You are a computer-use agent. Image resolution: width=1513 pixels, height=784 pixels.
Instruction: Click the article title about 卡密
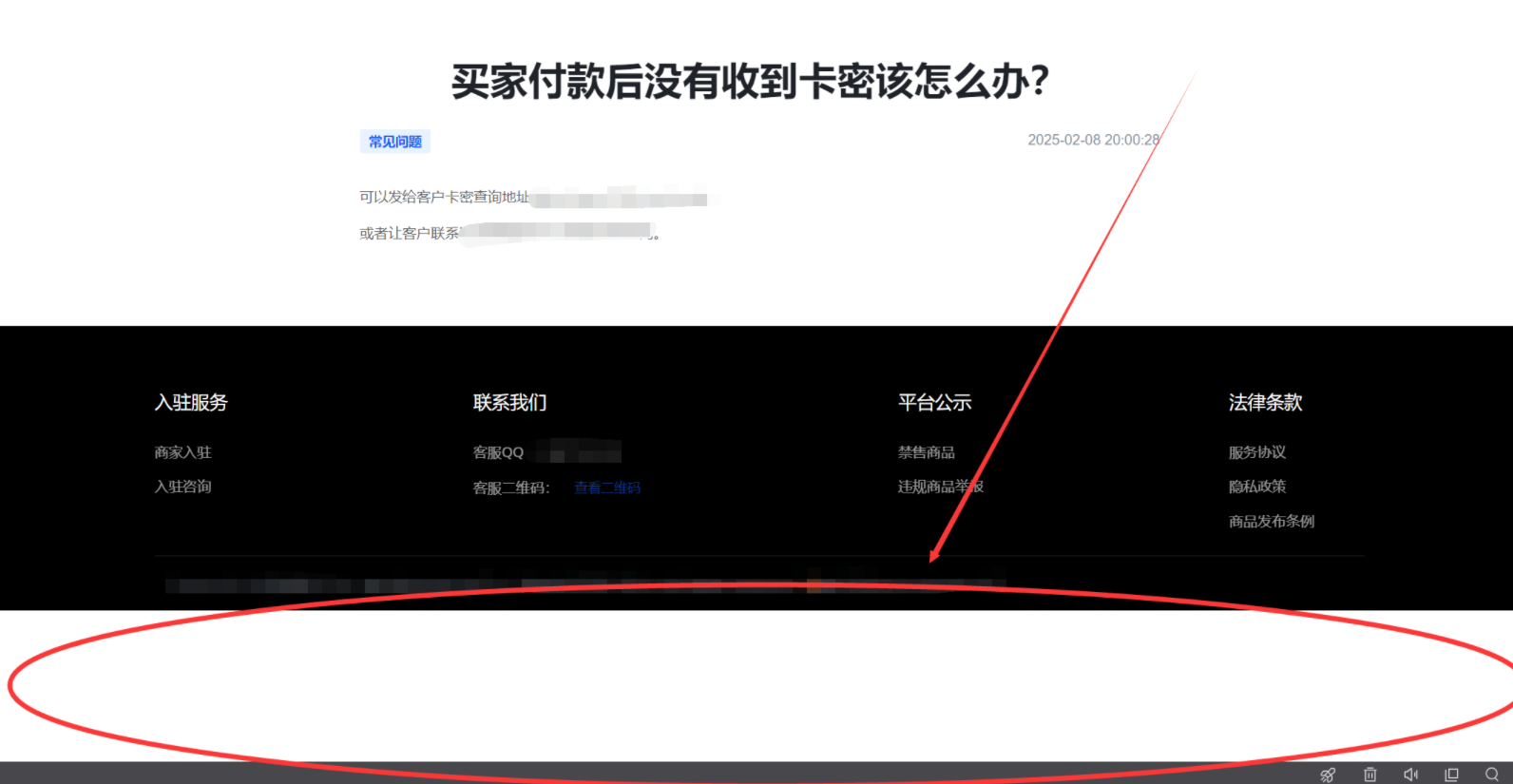750,82
